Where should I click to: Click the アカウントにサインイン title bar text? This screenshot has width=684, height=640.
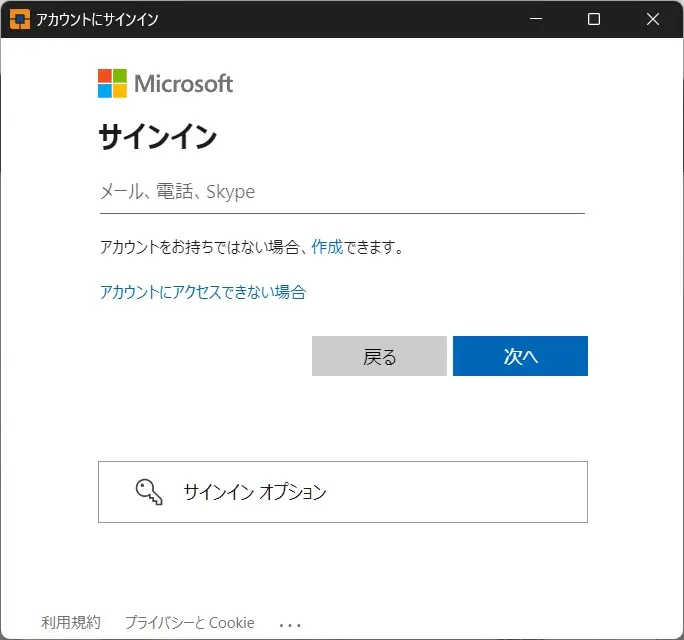pos(97,19)
